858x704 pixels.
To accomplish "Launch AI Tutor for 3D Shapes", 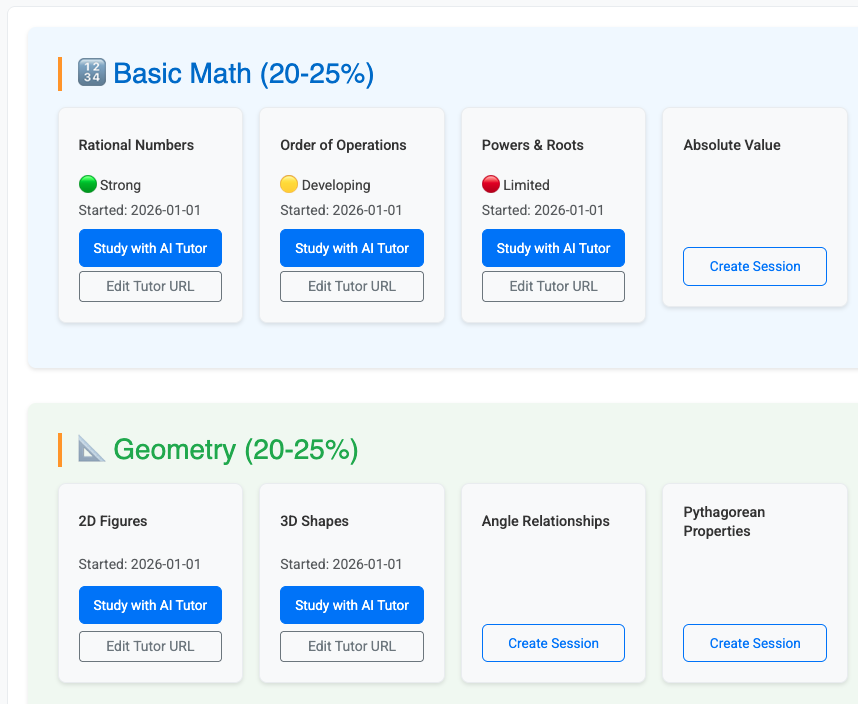I will (352, 605).
